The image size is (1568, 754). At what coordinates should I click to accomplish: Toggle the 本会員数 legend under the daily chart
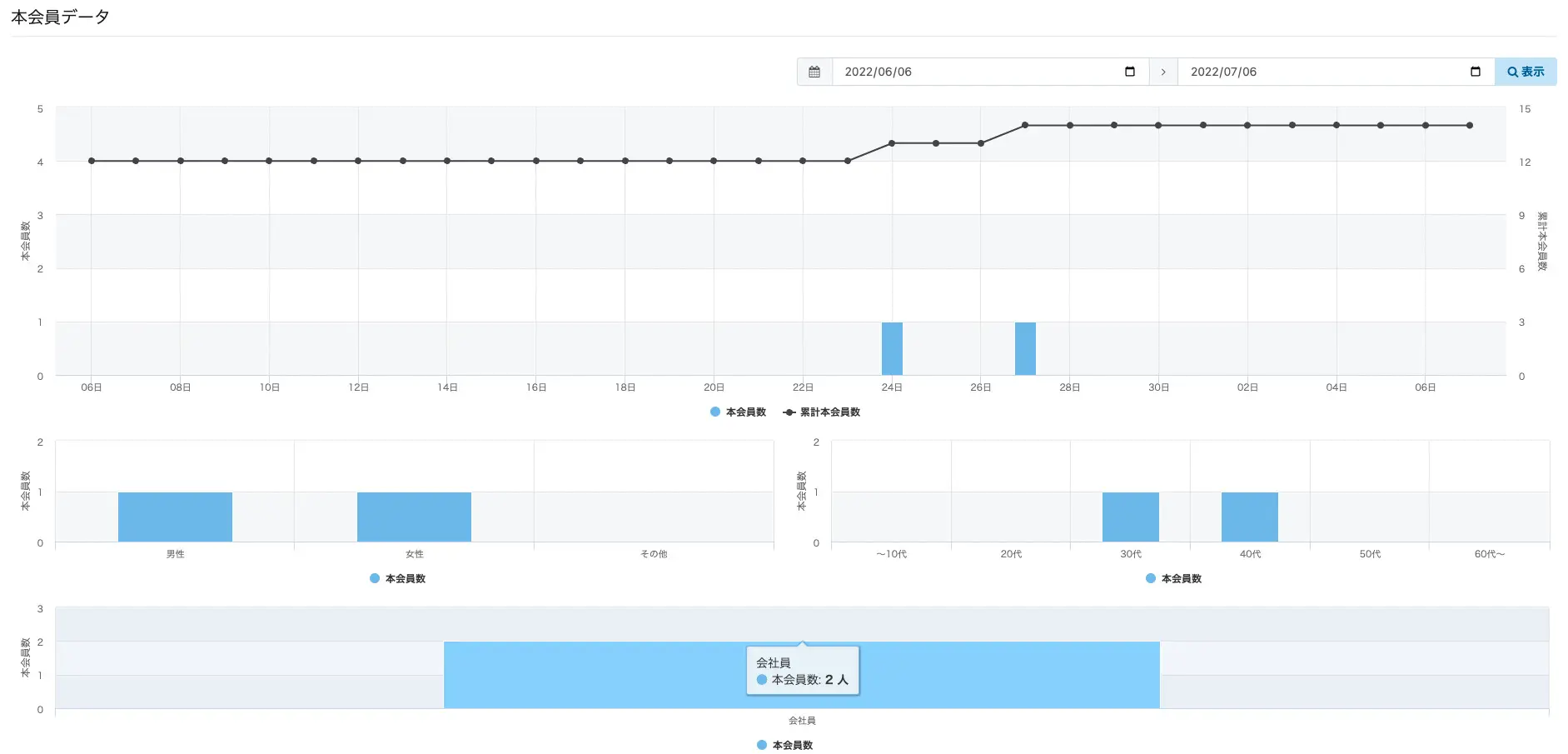click(738, 412)
